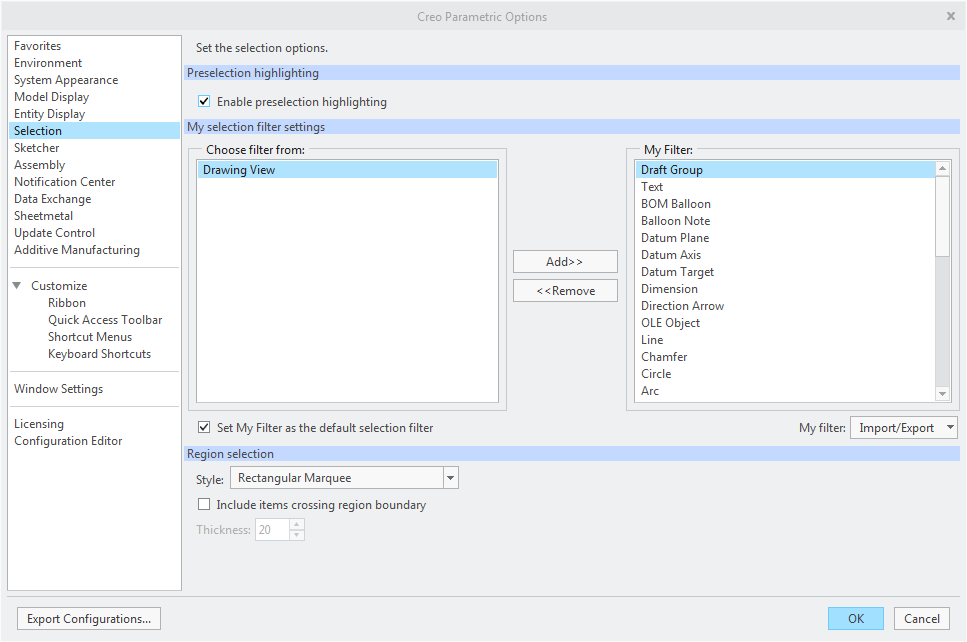Viewport: 967px width, 642px height.
Task: Uncheck Set My Filter as default
Action: [x=205, y=428]
